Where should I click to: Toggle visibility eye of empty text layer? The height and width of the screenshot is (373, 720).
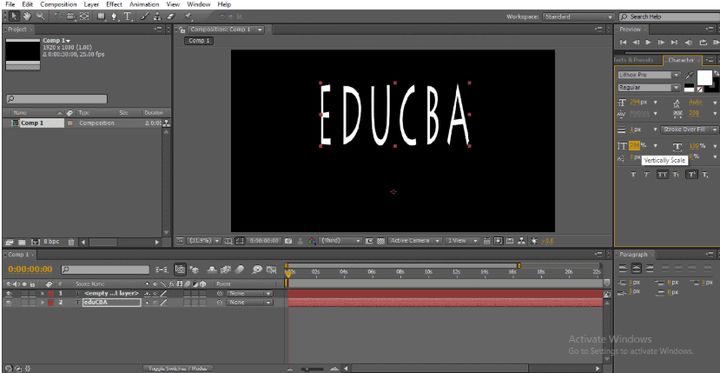pos(9,293)
